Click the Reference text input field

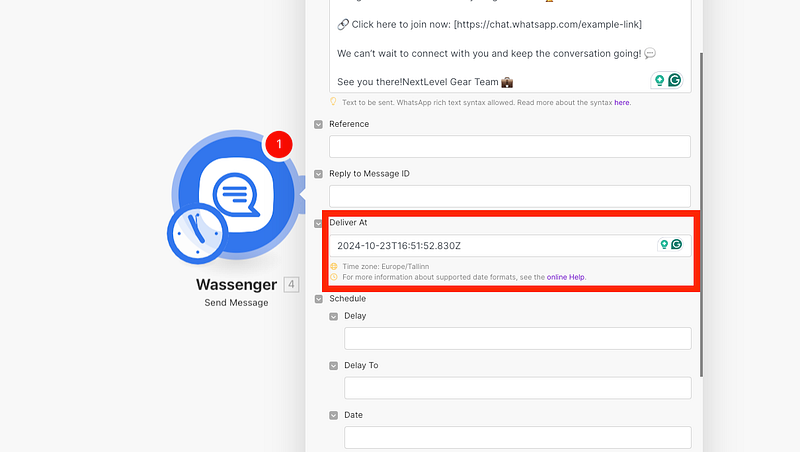click(x=509, y=147)
